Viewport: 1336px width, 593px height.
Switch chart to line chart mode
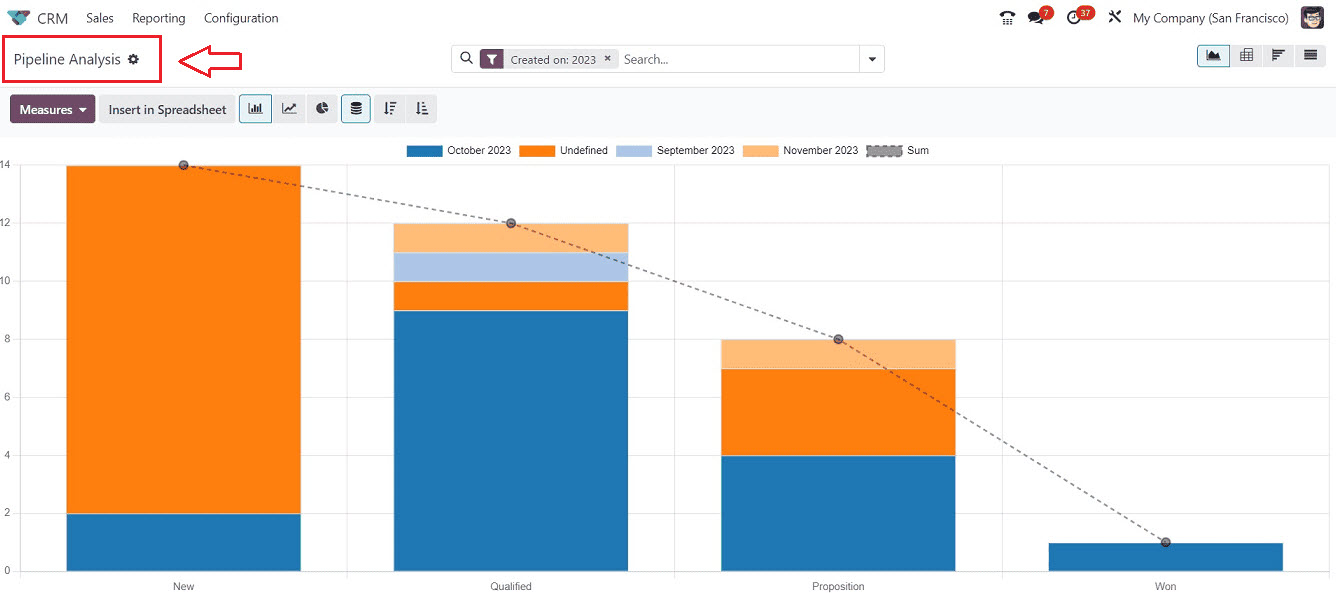pos(289,109)
